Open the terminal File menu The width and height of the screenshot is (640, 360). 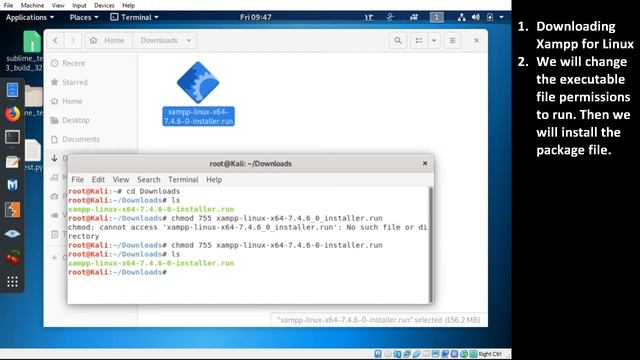[77, 180]
